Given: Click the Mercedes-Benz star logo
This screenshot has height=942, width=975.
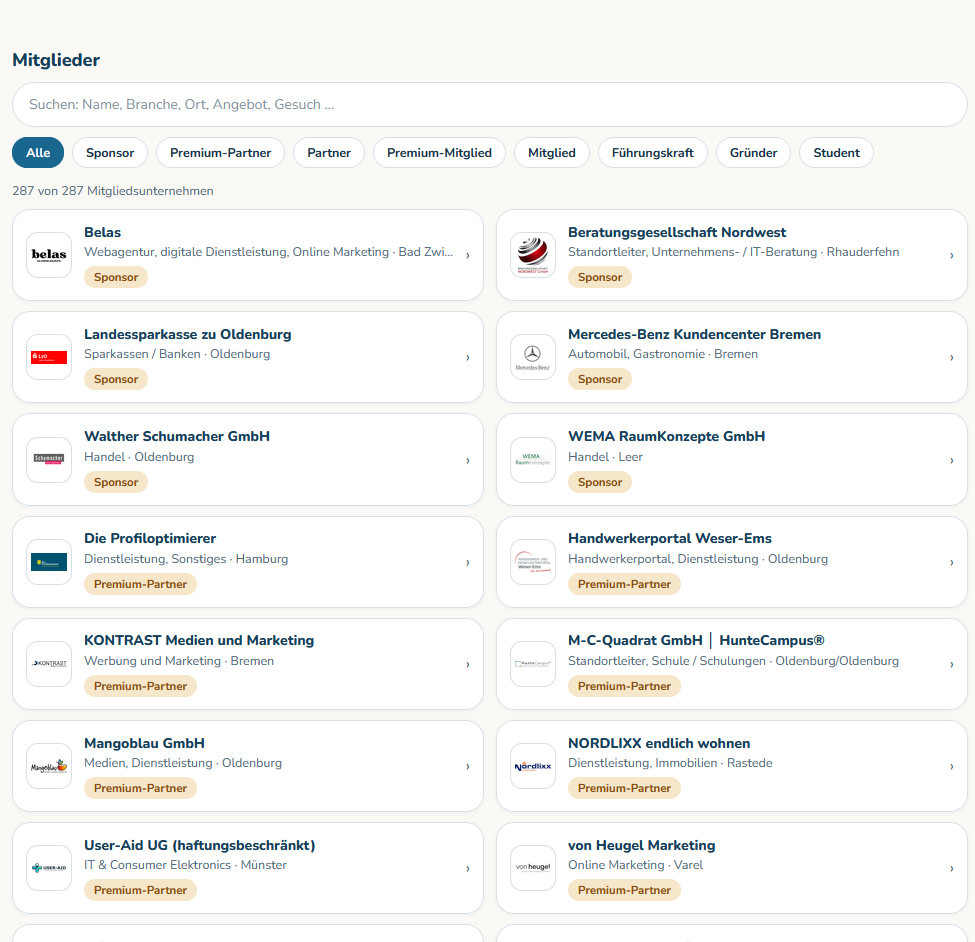Looking at the screenshot, I should [533, 357].
